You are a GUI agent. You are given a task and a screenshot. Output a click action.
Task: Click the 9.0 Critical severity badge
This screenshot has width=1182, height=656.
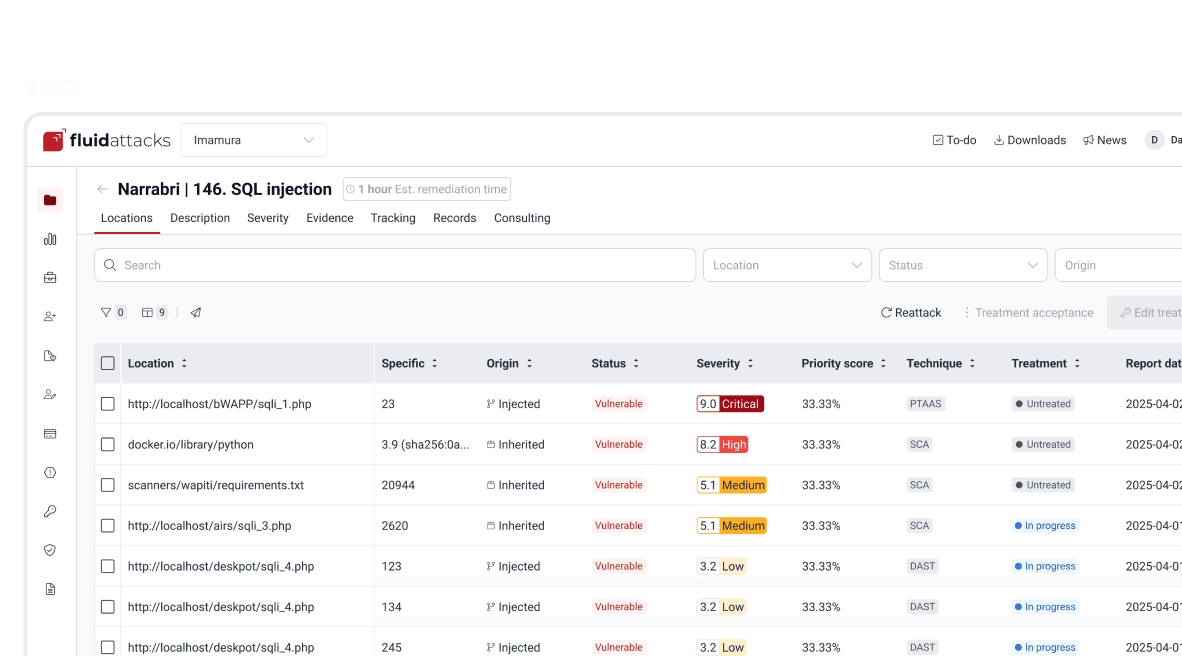[x=730, y=404]
